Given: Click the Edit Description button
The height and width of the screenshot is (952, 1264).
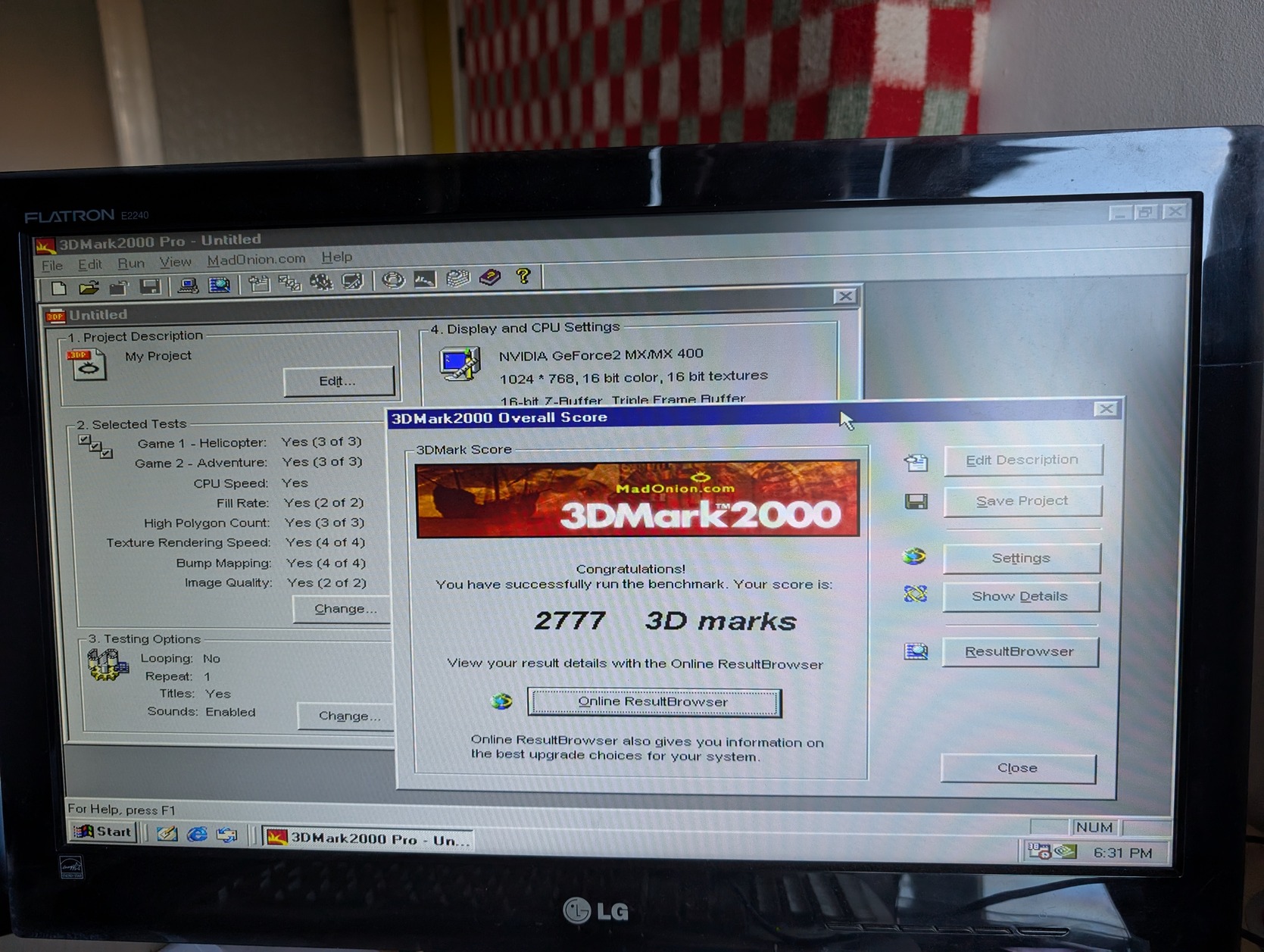Looking at the screenshot, I should [x=1022, y=460].
